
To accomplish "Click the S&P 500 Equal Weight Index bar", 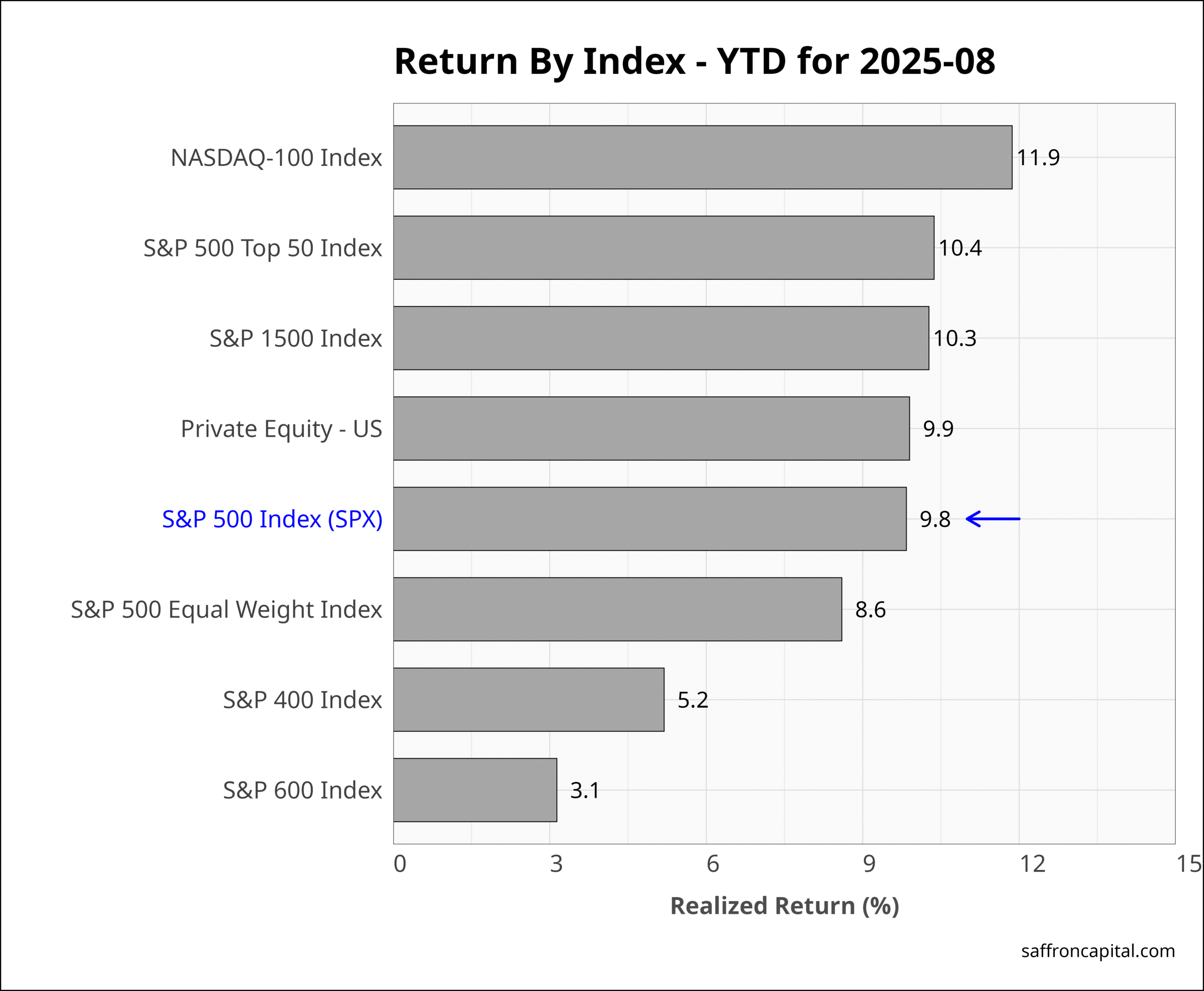I will pos(617,609).
